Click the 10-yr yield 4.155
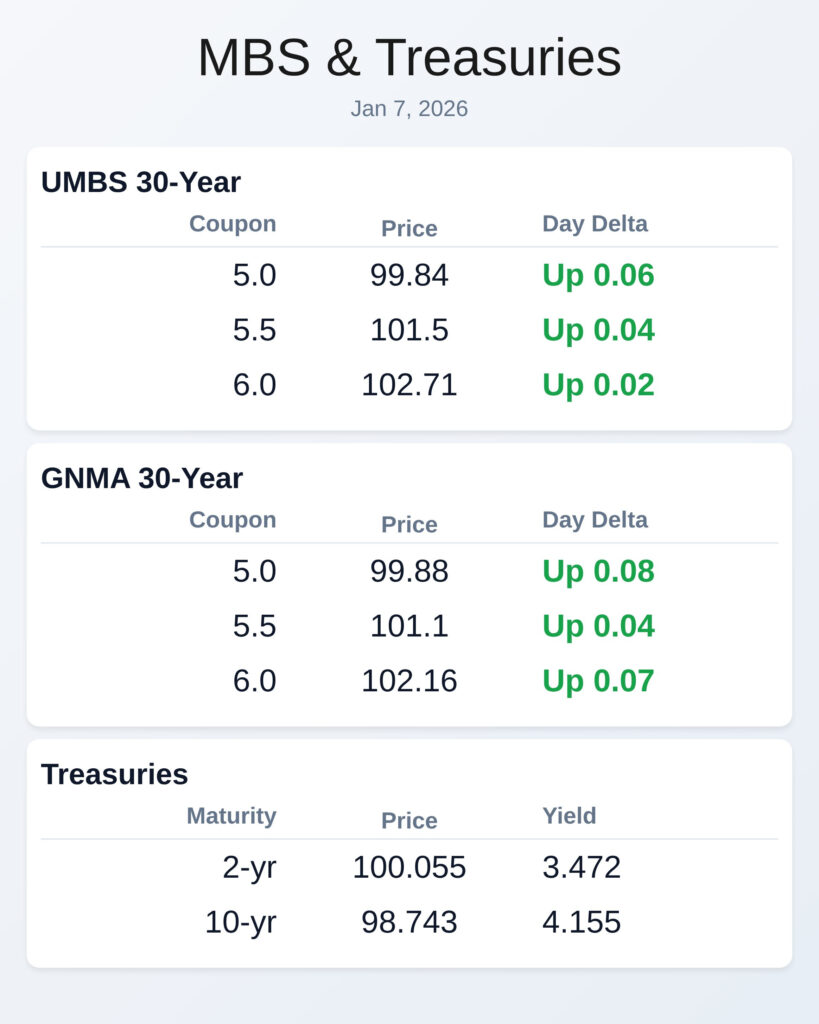The height and width of the screenshot is (1024, 819). pyautogui.click(x=581, y=922)
